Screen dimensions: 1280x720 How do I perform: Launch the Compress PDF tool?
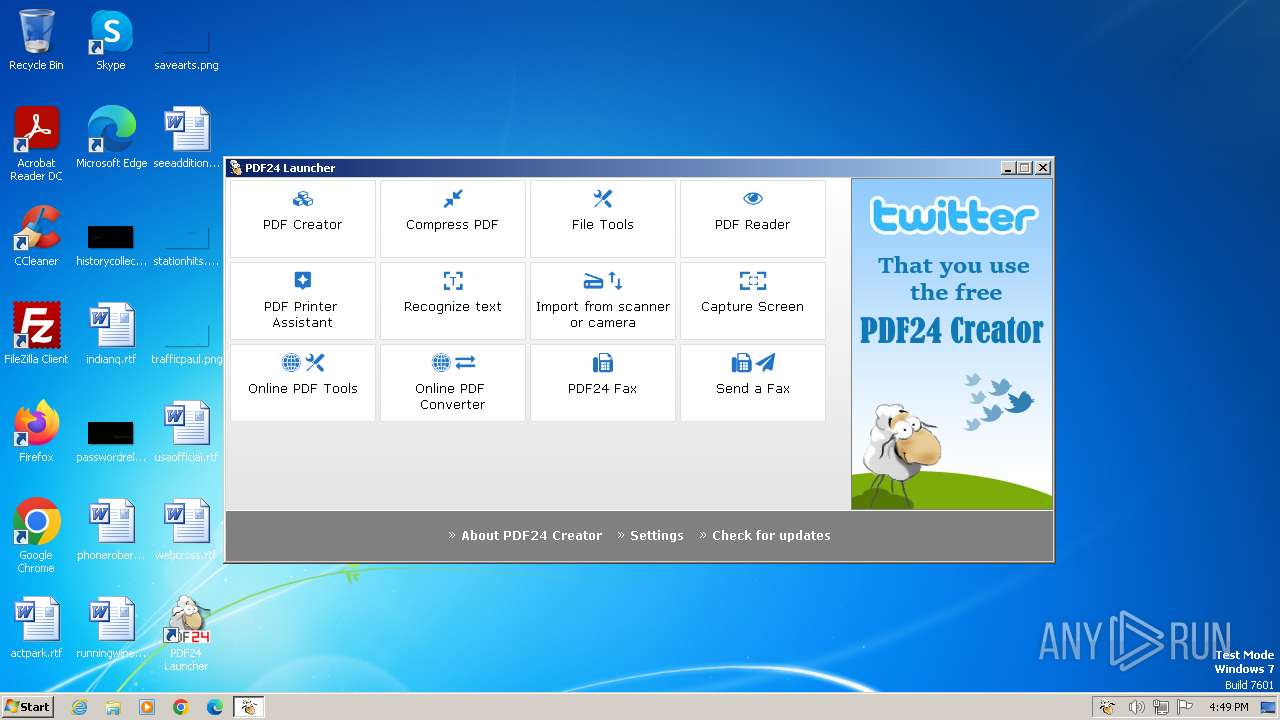click(453, 218)
